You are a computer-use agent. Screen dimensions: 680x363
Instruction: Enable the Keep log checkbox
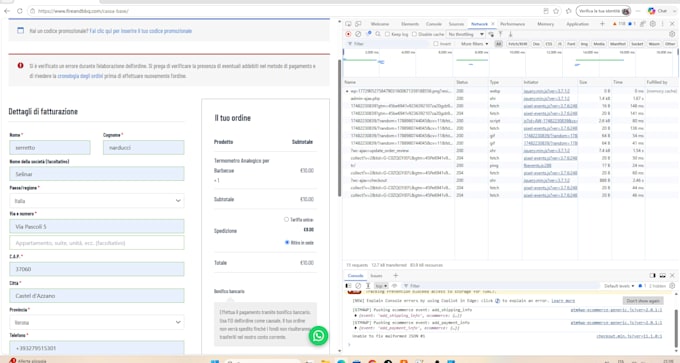click(388, 34)
